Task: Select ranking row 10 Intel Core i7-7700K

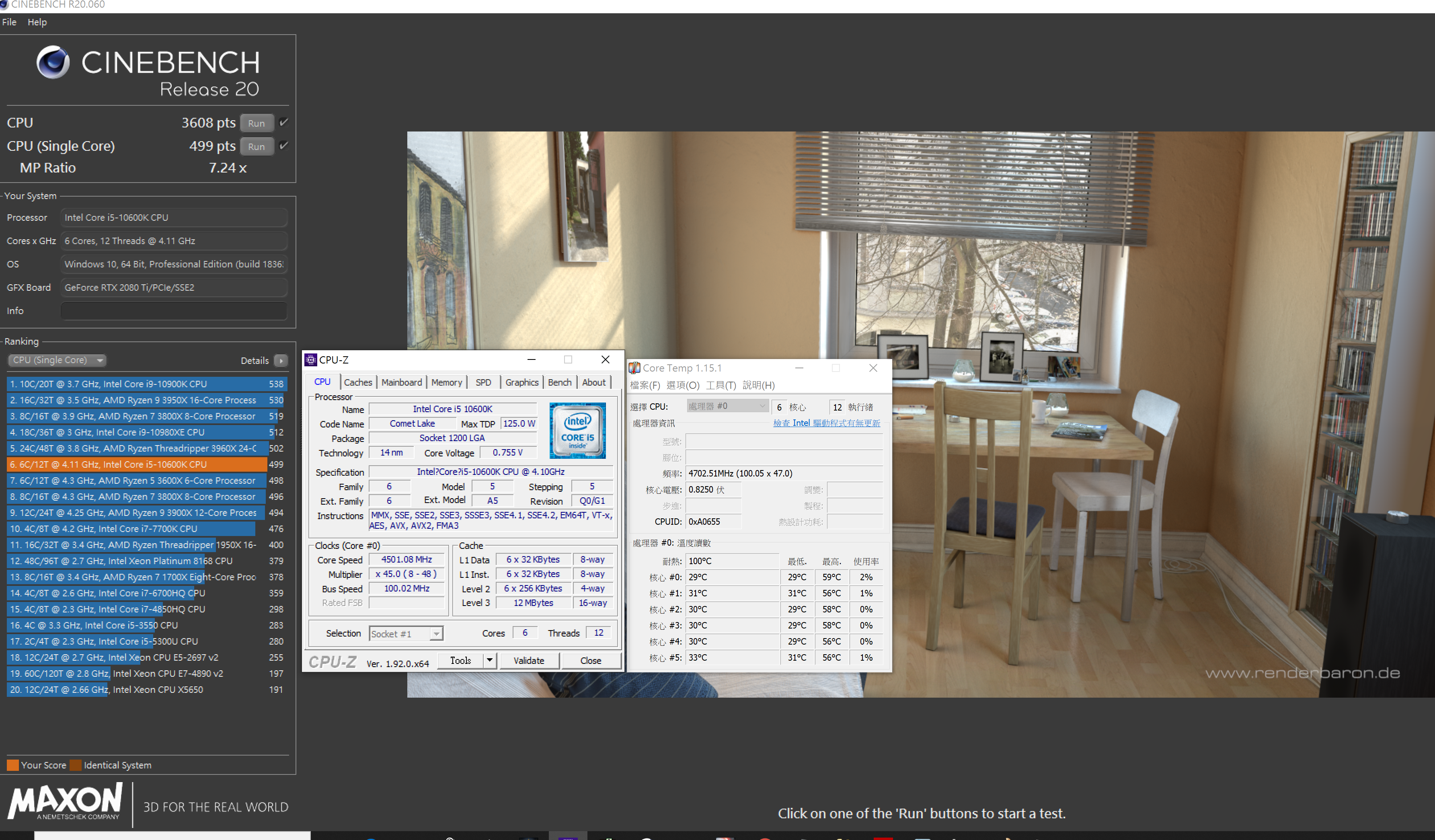Action: [146, 528]
